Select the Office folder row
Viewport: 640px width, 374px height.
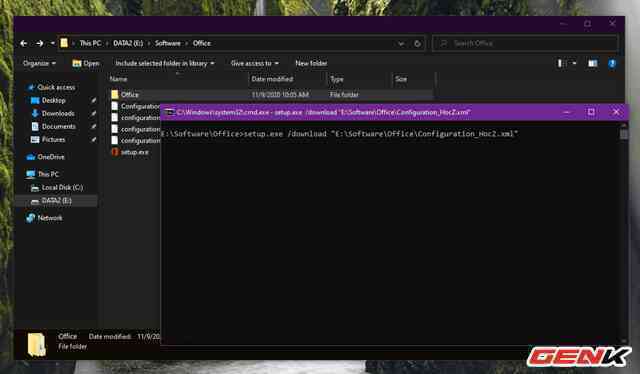pos(271,95)
